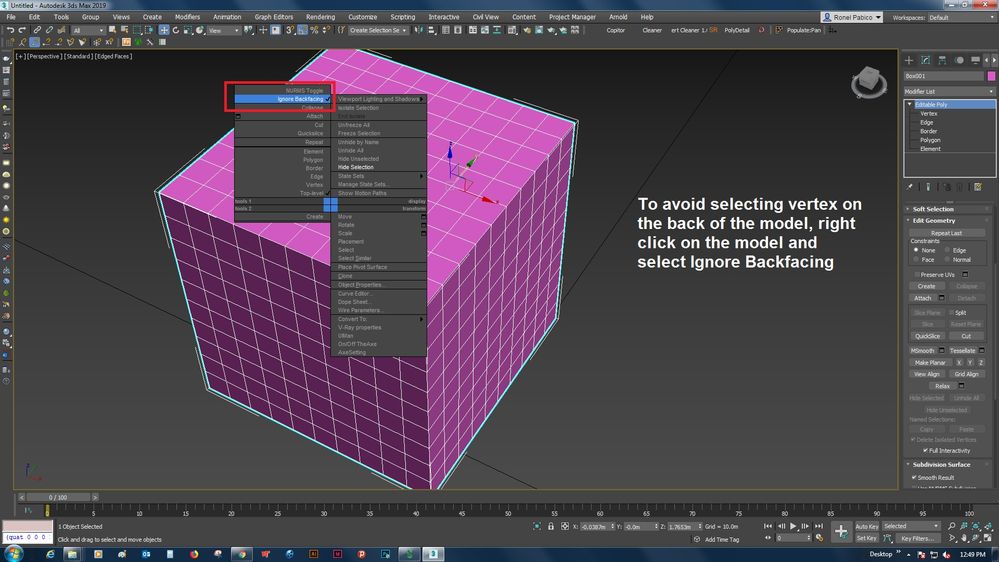The width and height of the screenshot is (999, 562).
Task: Click the Pin Stack icon under modifier stack
Action: pyautogui.click(x=910, y=187)
